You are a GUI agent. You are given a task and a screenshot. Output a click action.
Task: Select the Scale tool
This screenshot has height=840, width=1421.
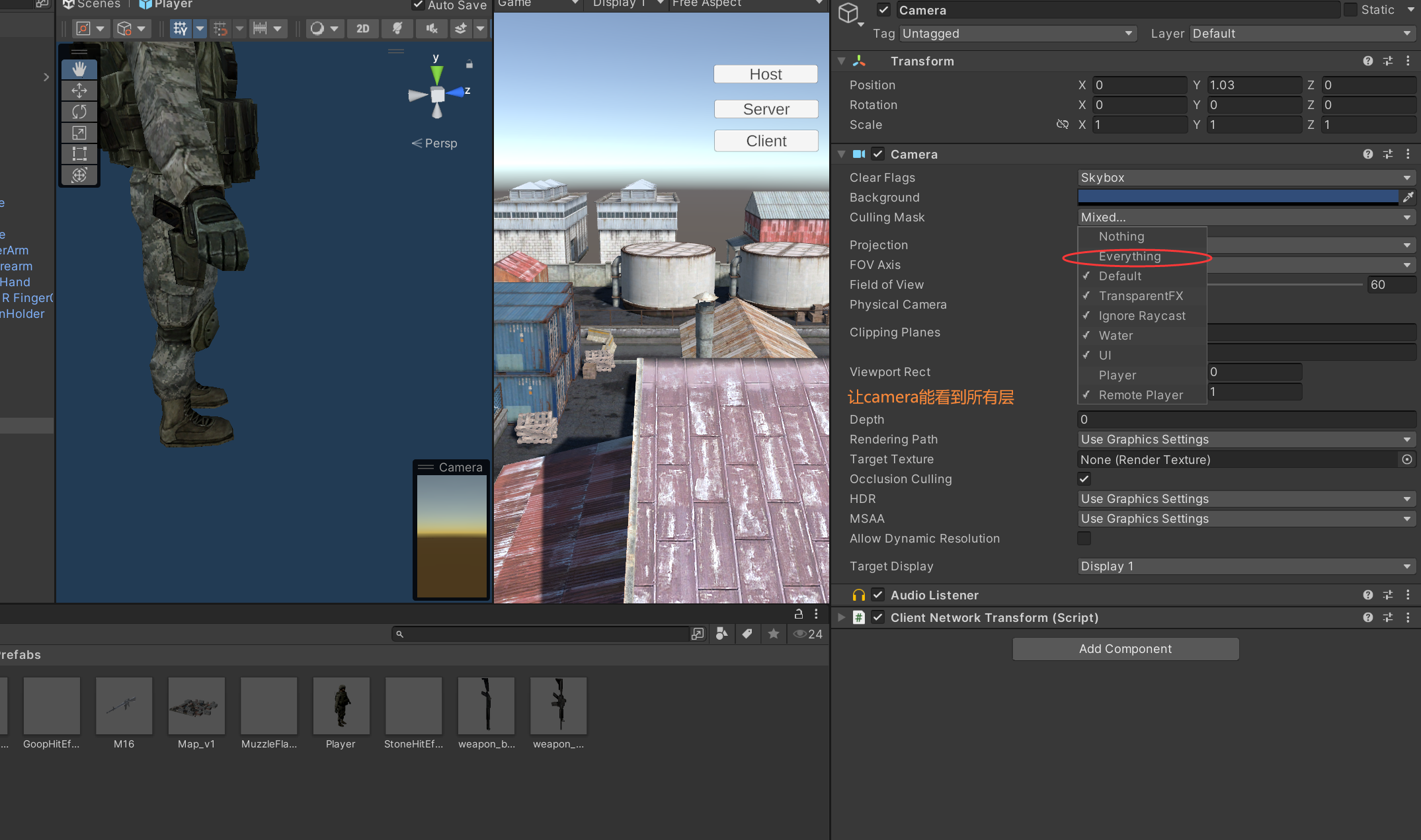pyautogui.click(x=79, y=133)
